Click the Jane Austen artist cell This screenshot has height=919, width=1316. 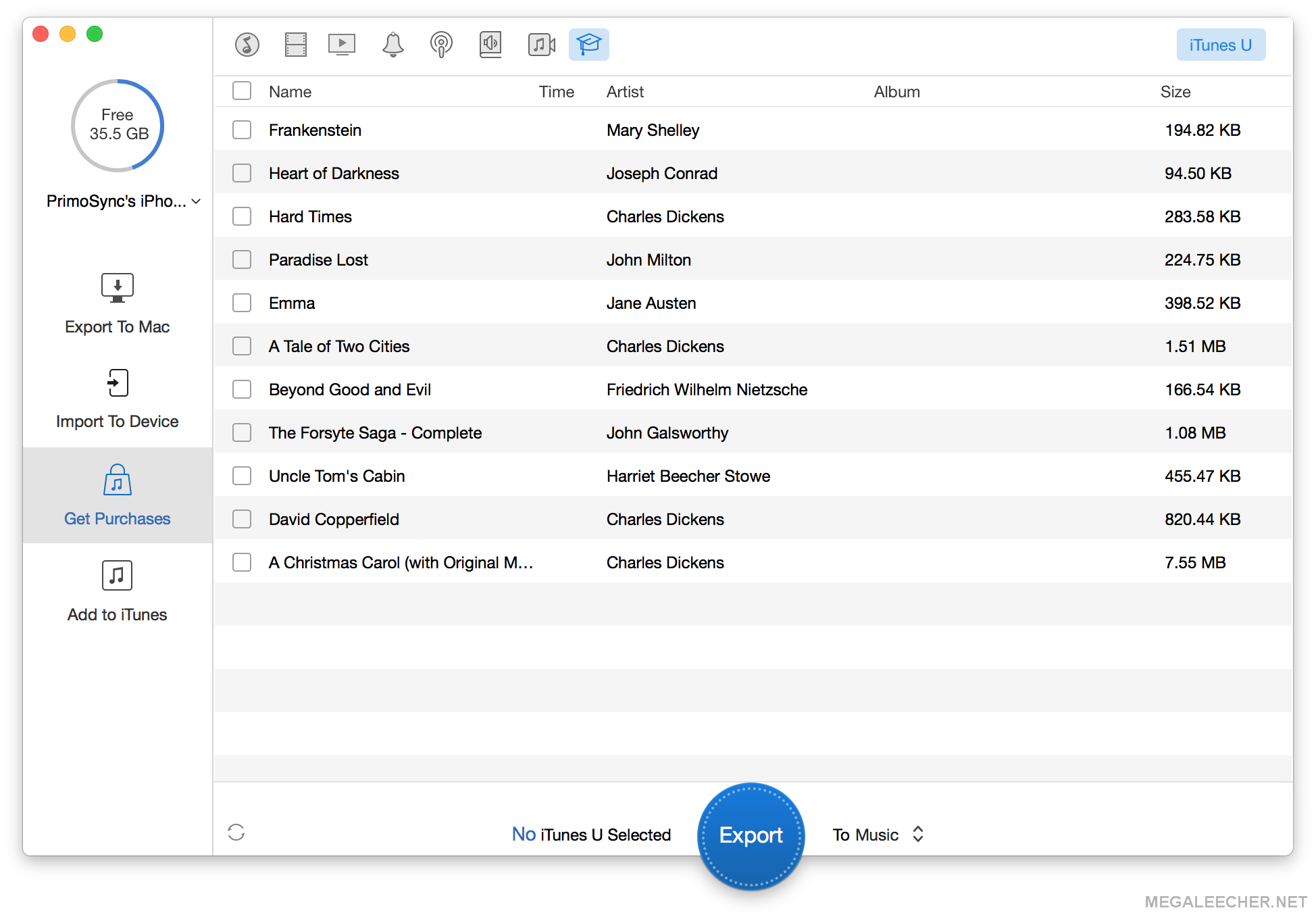coord(651,303)
